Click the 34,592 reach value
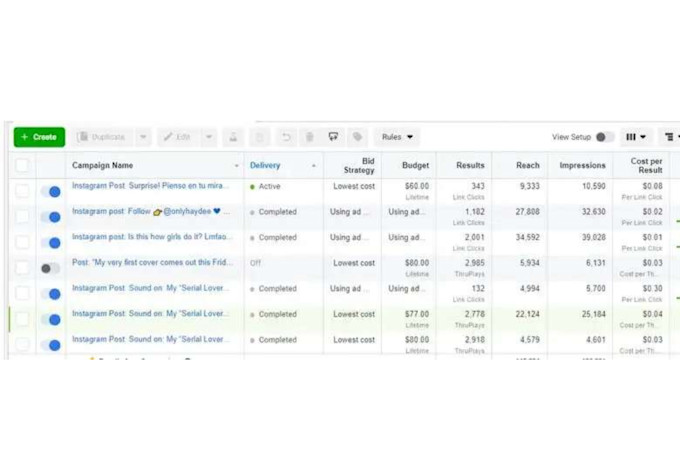The height and width of the screenshot is (459, 680). coord(528,237)
